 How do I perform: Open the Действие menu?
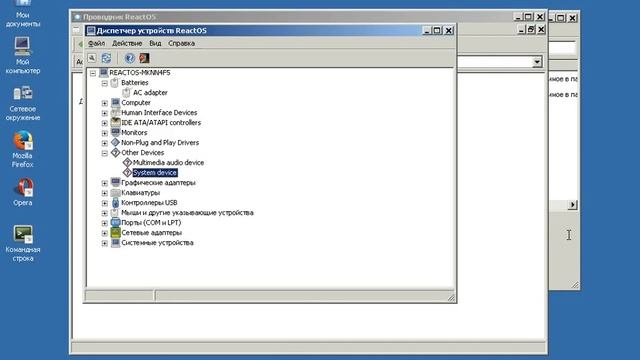pyautogui.click(x=127, y=43)
